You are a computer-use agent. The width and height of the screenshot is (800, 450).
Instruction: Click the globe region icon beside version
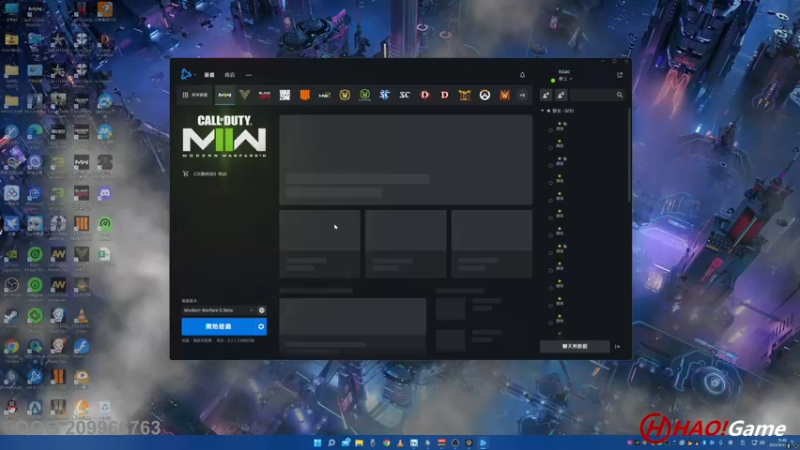point(262,310)
